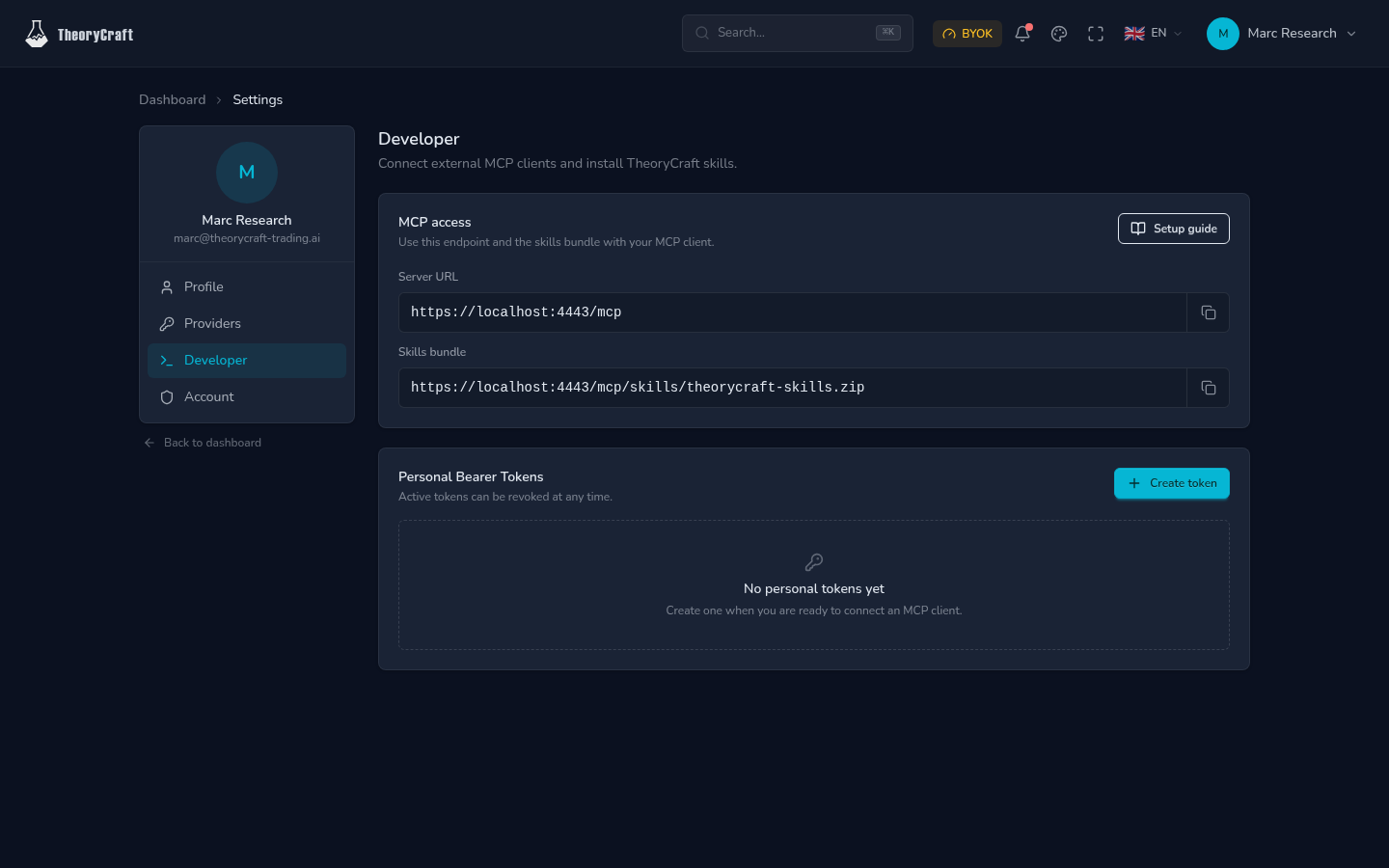The image size is (1389, 868).
Task: Click the UK flag language icon
Action: [x=1134, y=34]
